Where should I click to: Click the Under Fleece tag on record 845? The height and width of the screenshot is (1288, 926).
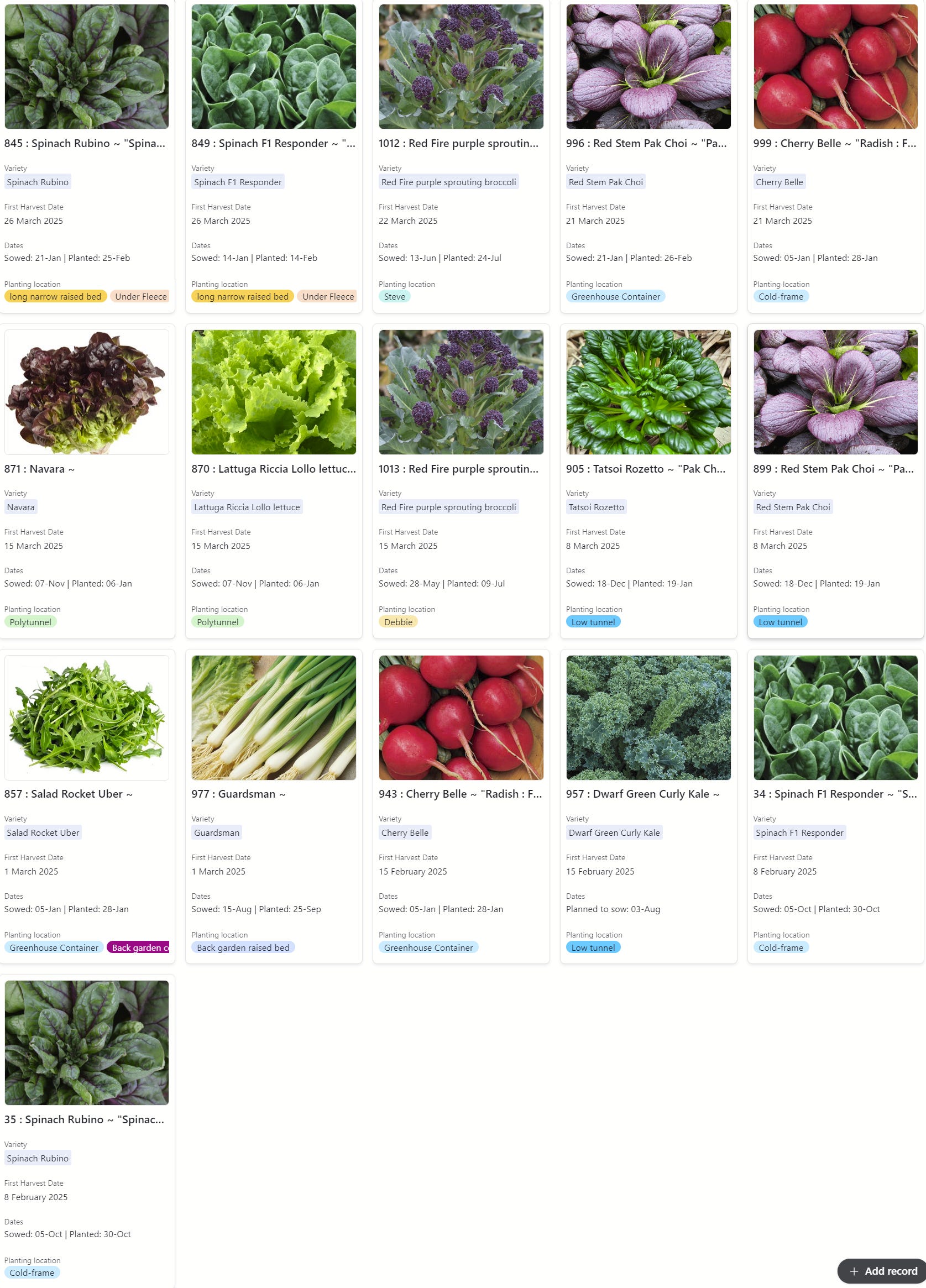pos(140,296)
